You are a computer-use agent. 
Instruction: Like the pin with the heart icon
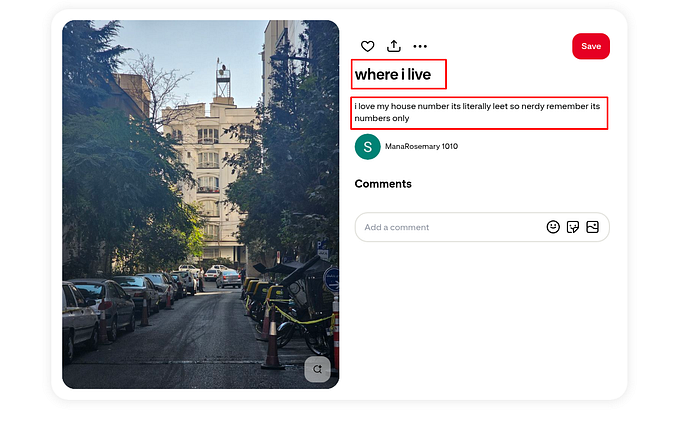tap(367, 46)
